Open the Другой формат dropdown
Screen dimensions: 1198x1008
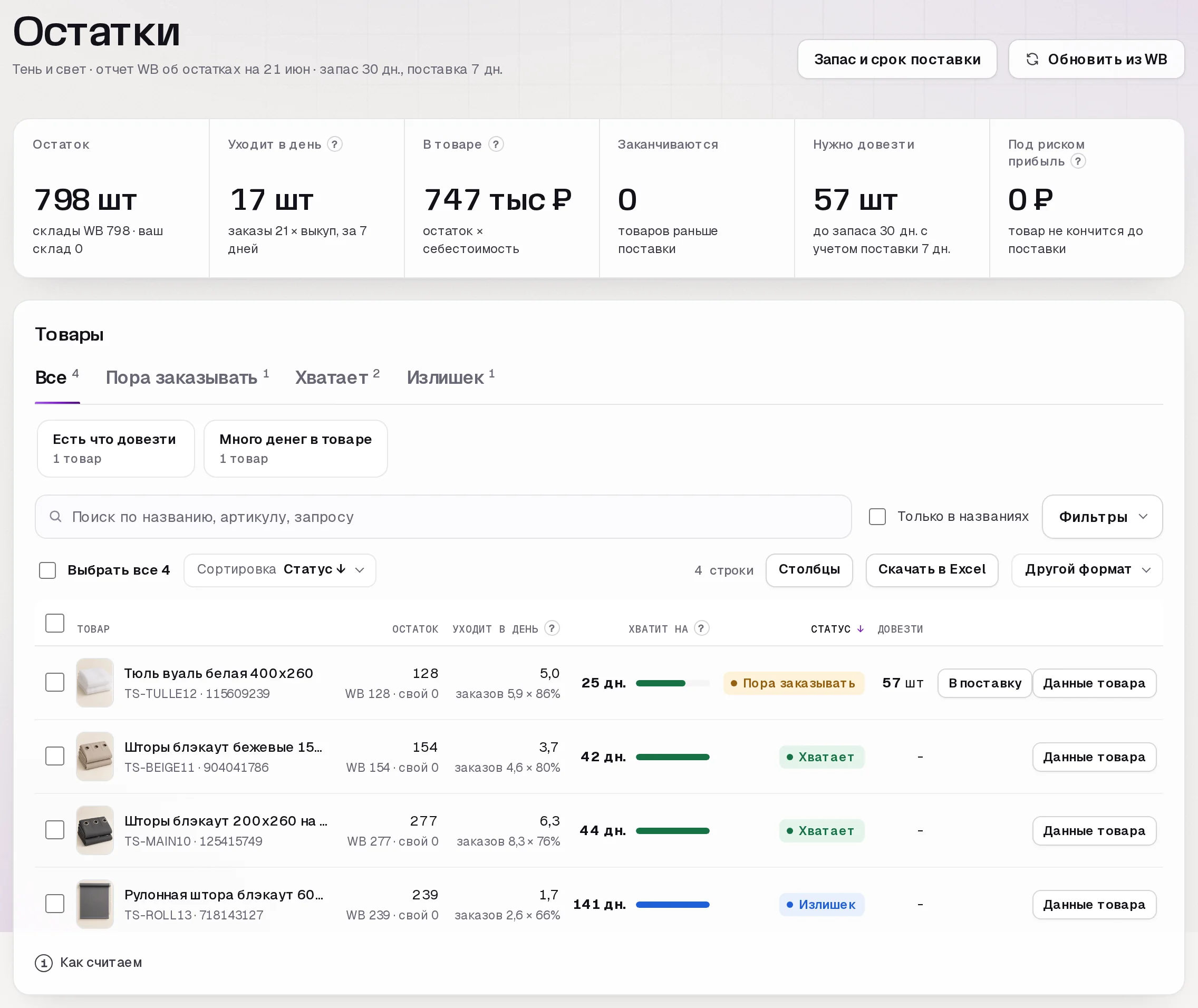click(1087, 570)
